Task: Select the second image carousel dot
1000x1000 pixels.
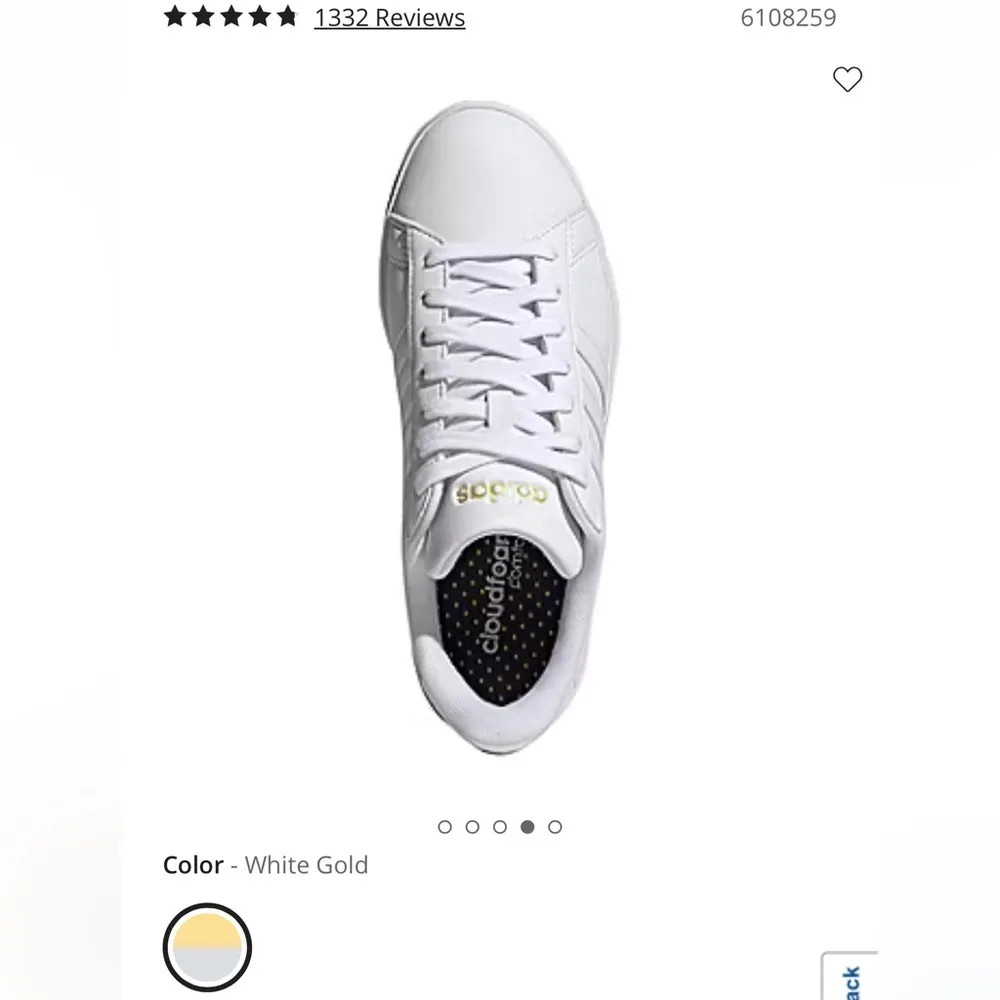Action: 472,827
